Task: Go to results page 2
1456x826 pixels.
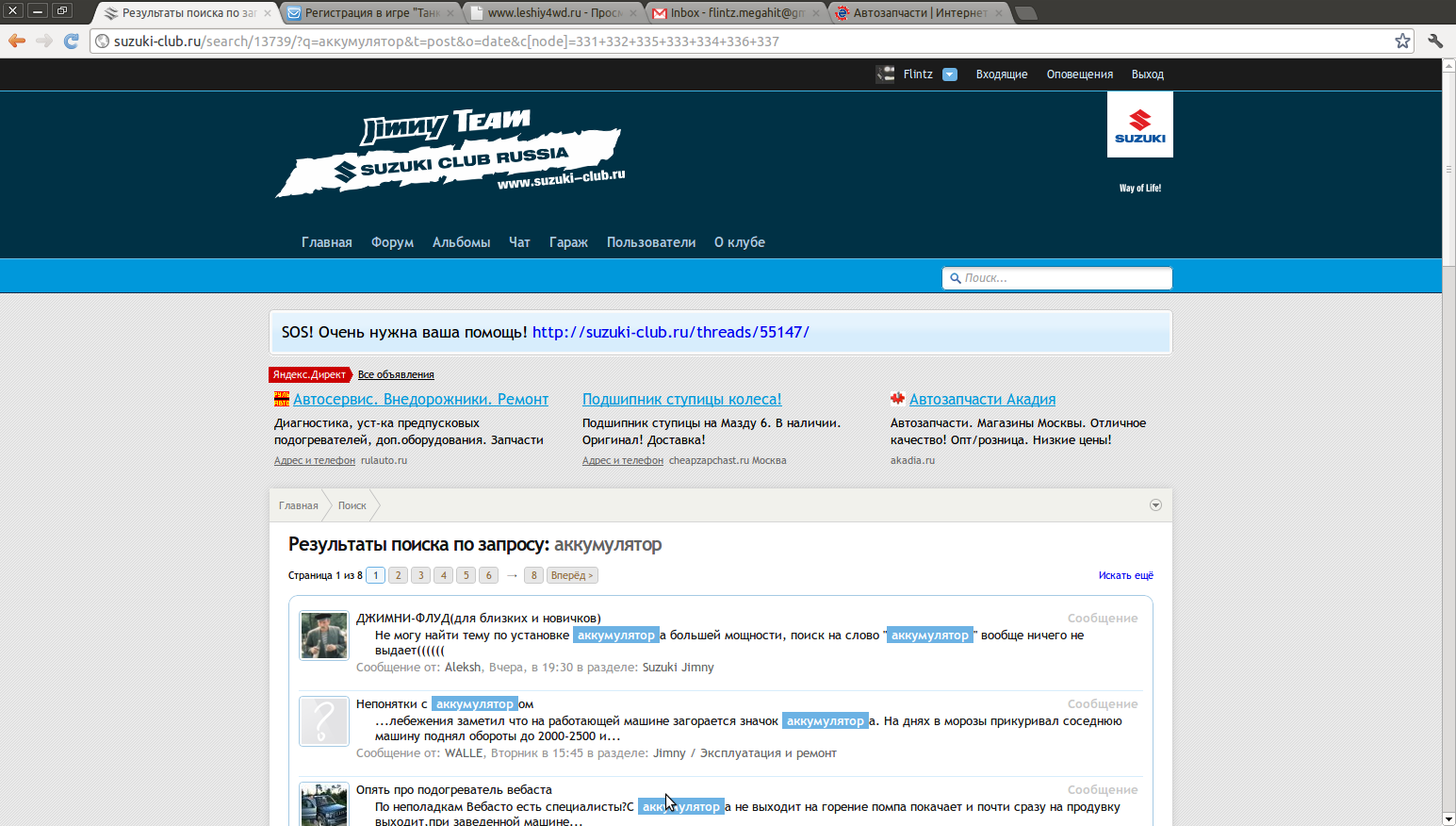Action: pos(399,575)
